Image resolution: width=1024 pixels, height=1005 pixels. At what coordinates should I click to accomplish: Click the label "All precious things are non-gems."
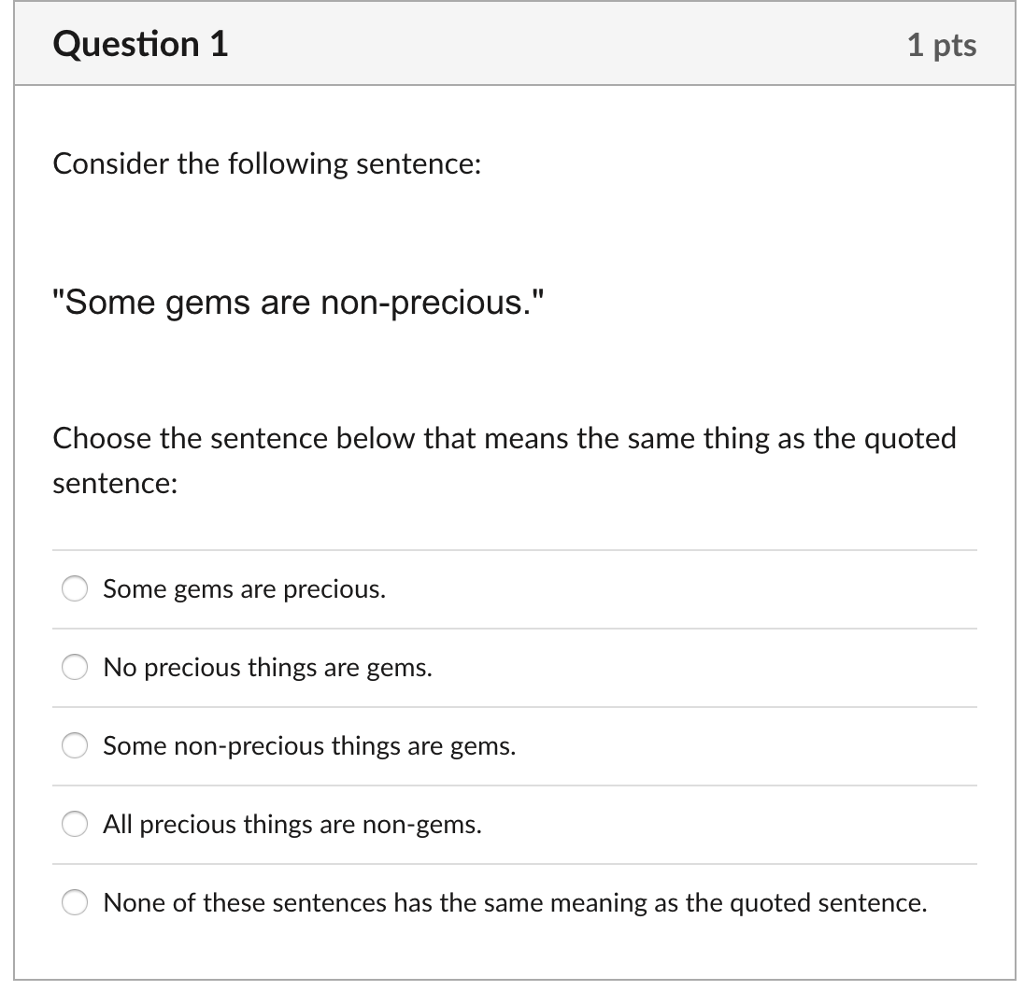(291, 824)
